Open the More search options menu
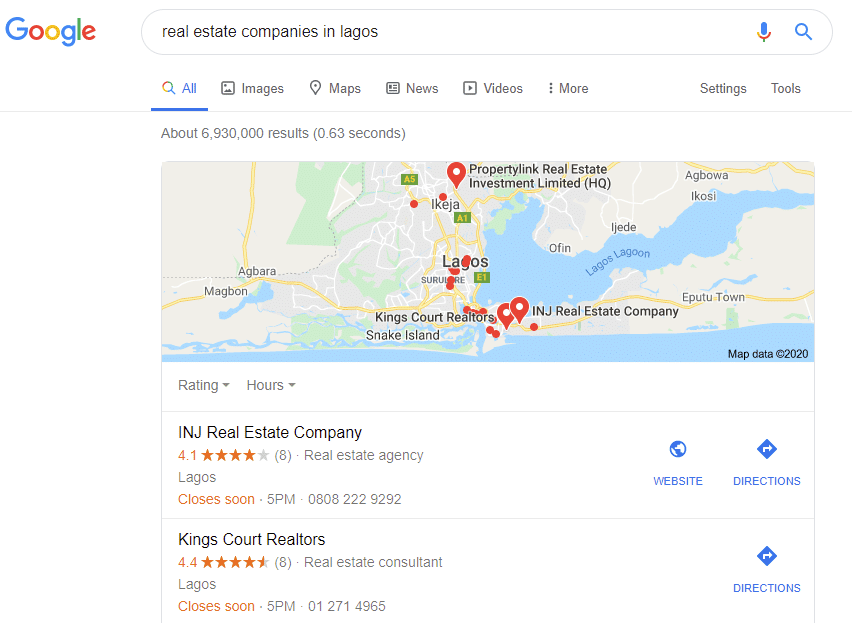 [568, 89]
